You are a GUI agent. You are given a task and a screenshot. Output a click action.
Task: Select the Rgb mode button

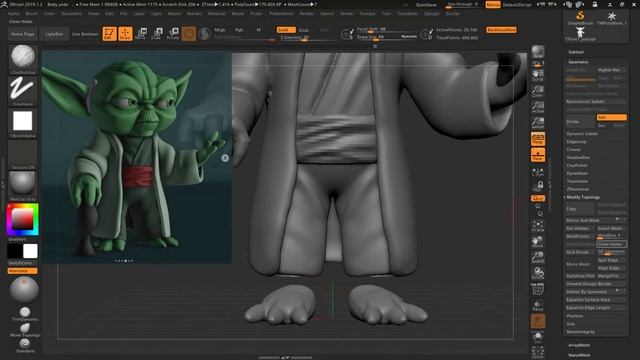pos(239,30)
